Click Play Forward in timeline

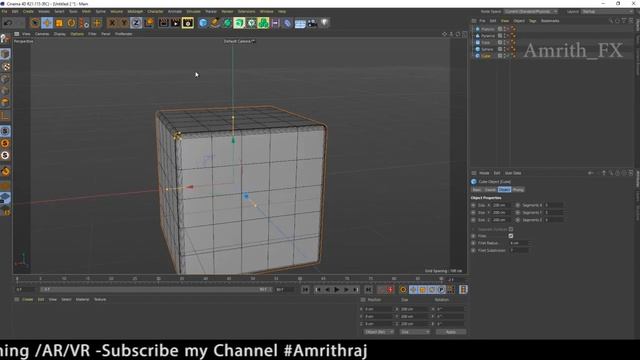pyautogui.click(x=337, y=290)
